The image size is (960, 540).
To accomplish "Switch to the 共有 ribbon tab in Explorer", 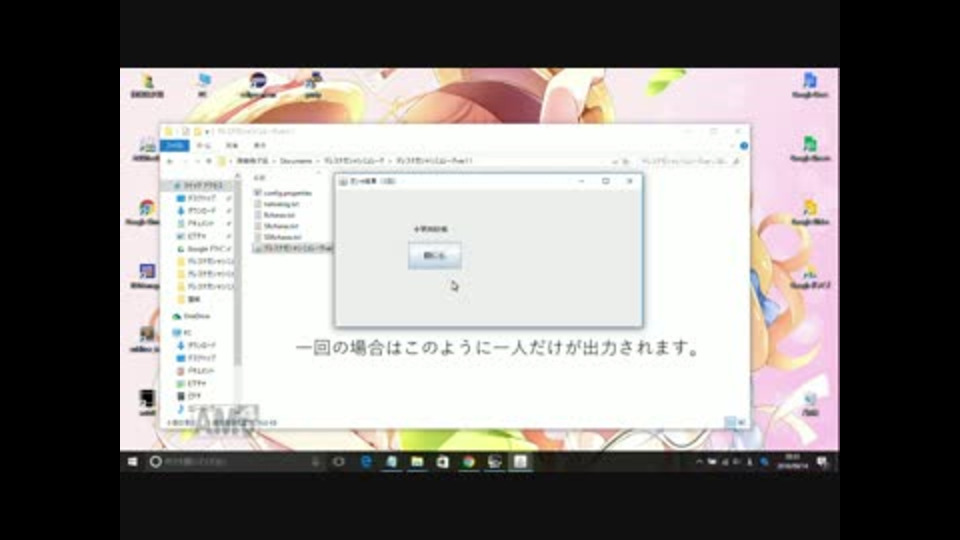I will (x=231, y=146).
